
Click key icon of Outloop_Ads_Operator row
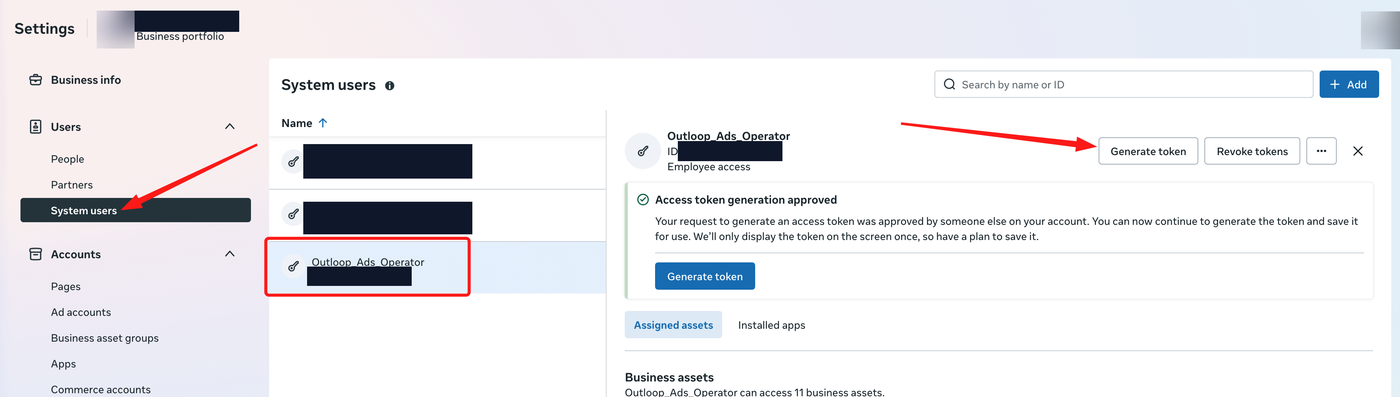[x=293, y=266]
